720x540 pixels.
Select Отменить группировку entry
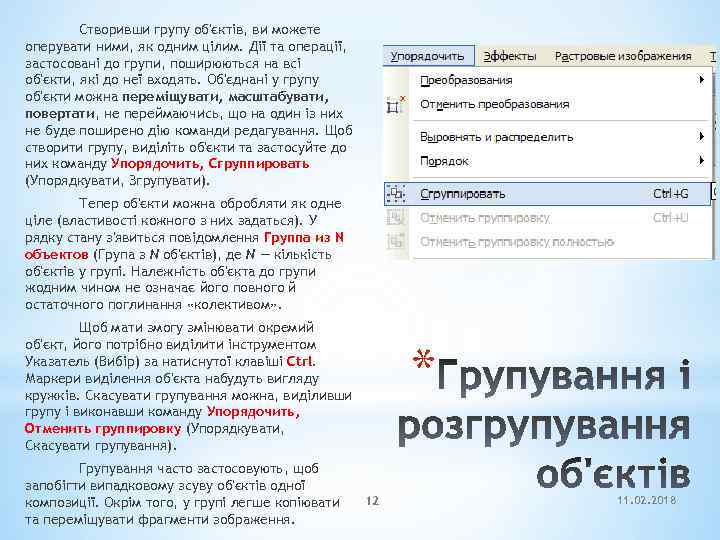tap(484, 218)
